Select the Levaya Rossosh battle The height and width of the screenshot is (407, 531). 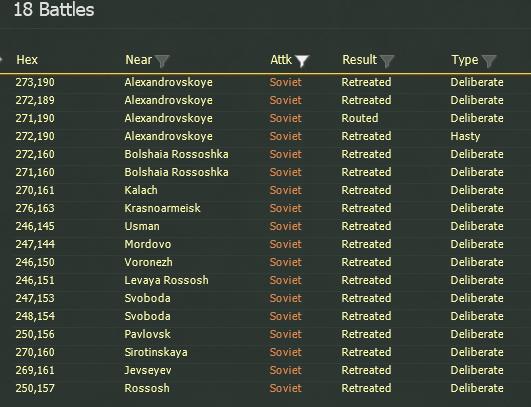pyautogui.click(x=266, y=280)
